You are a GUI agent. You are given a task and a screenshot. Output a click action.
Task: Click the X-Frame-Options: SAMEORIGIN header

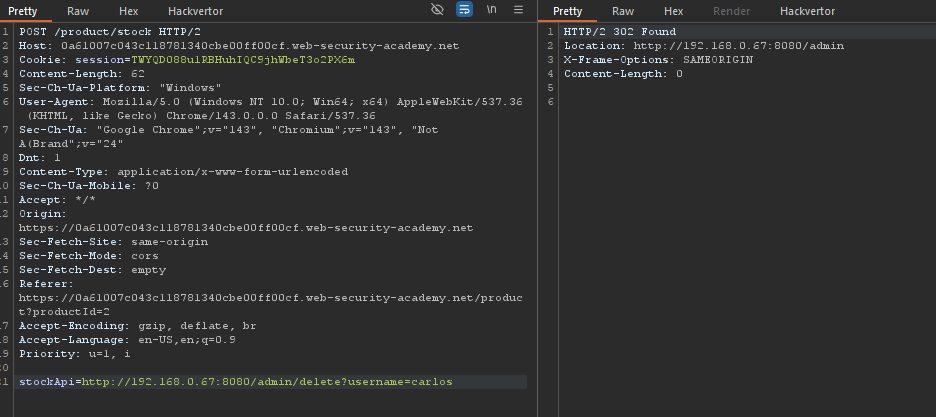(658, 60)
